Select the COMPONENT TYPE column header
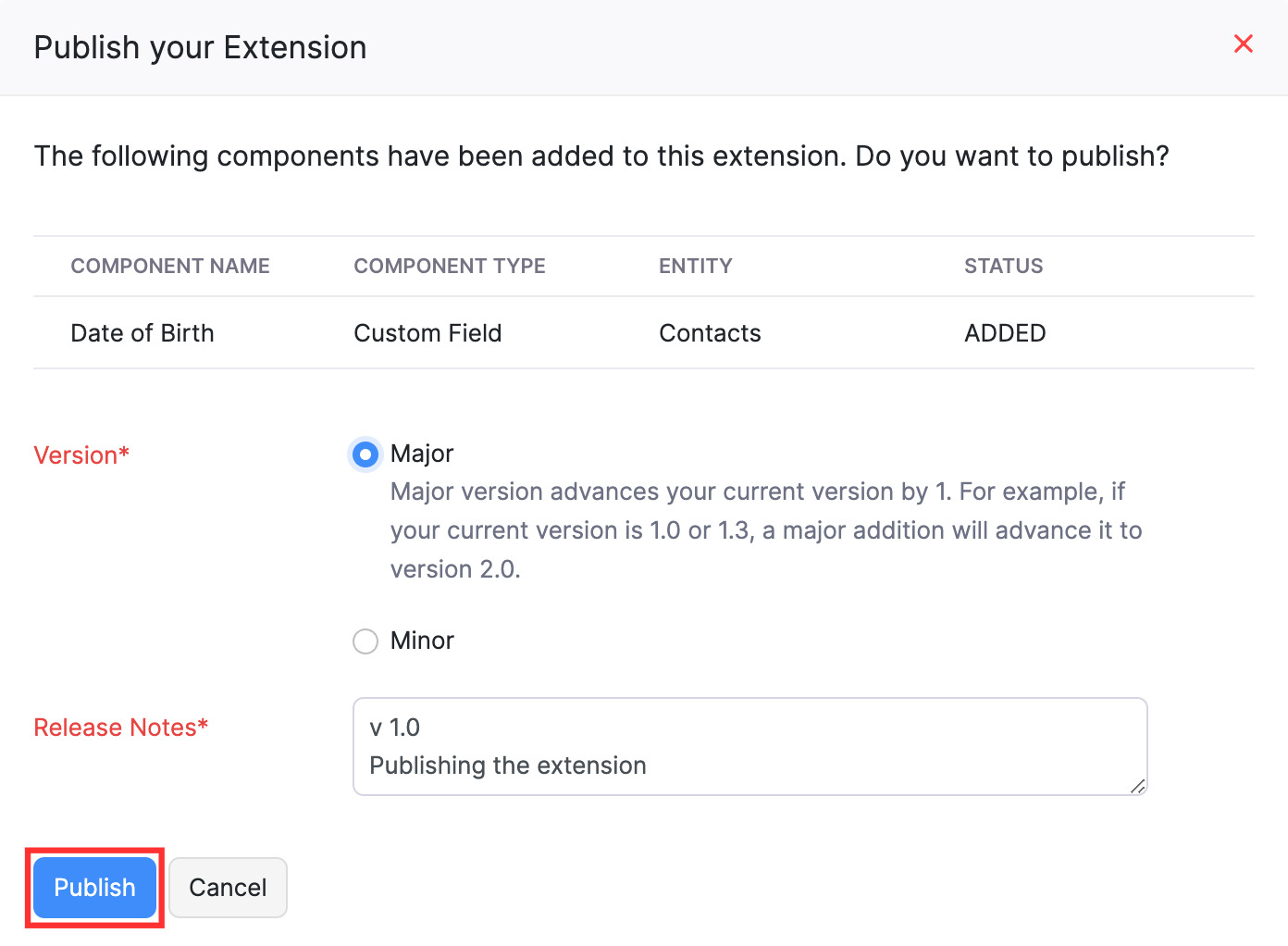Screen dimensions: 1288x946 pyautogui.click(x=450, y=266)
